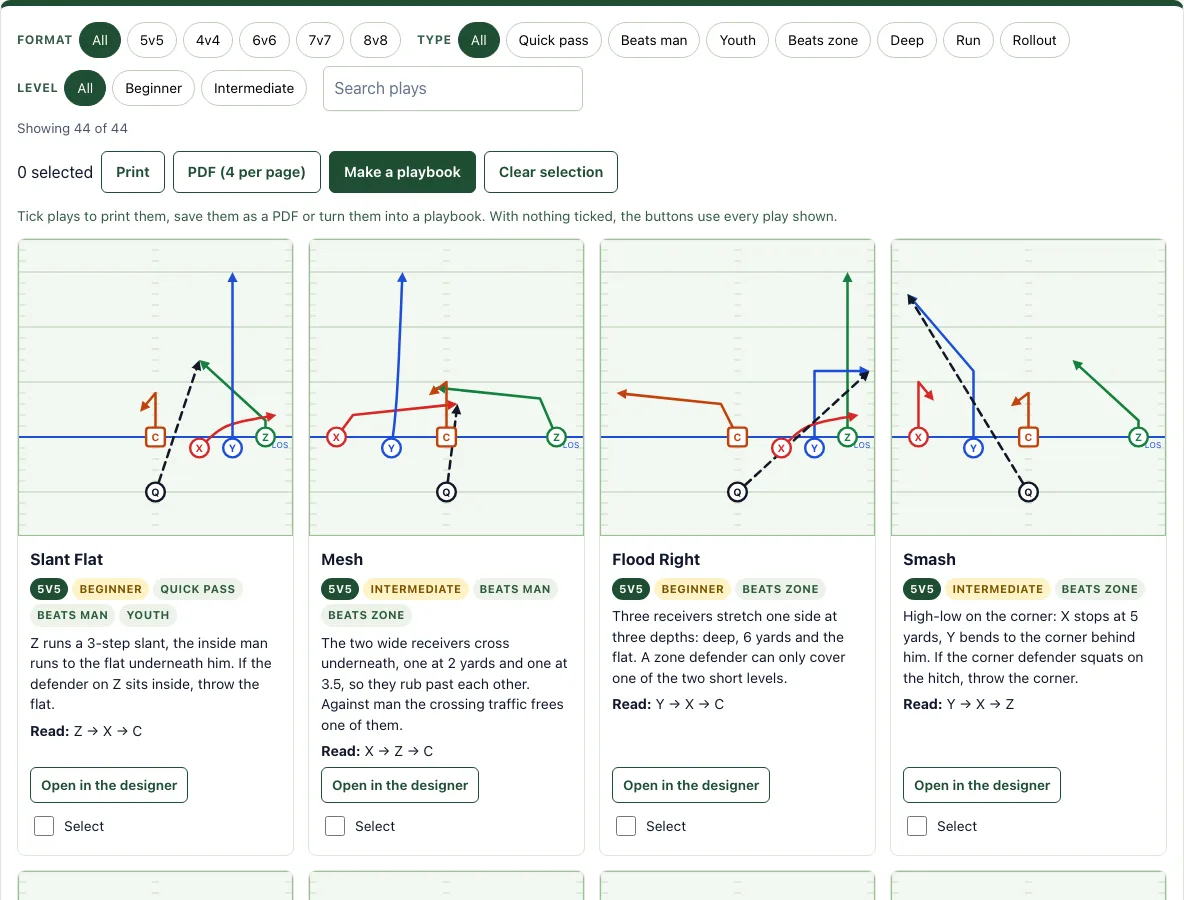The width and height of the screenshot is (1184, 900).
Task: Filter format by 7v7
Action: point(319,40)
